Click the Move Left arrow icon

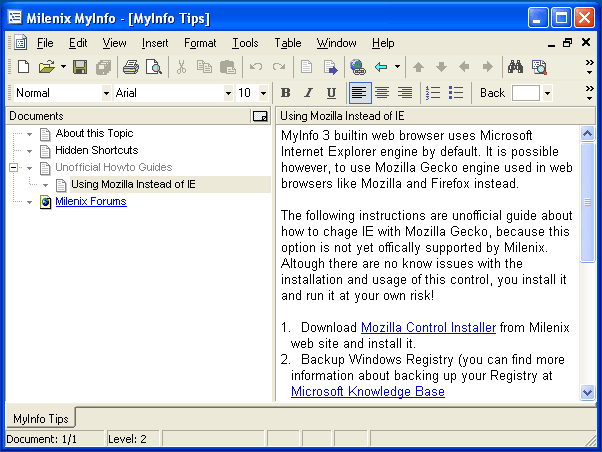tap(465, 67)
